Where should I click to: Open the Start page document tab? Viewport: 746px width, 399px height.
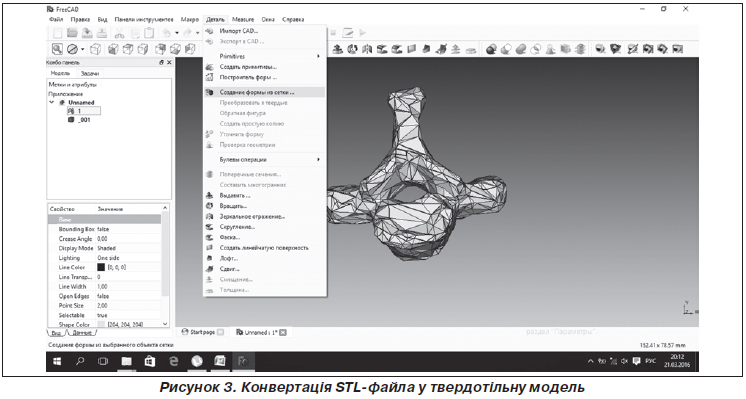point(202,332)
